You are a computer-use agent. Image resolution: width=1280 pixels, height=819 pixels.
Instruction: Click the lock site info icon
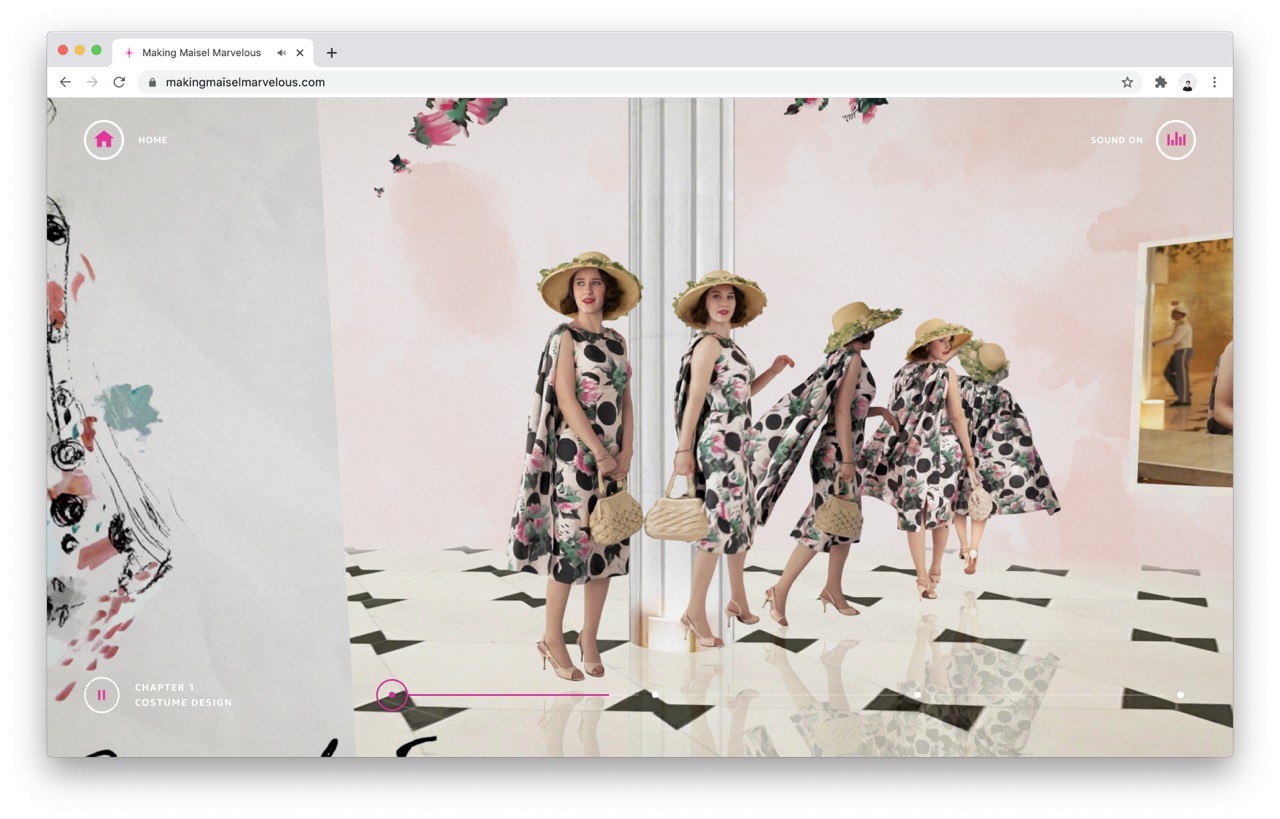(x=153, y=82)
